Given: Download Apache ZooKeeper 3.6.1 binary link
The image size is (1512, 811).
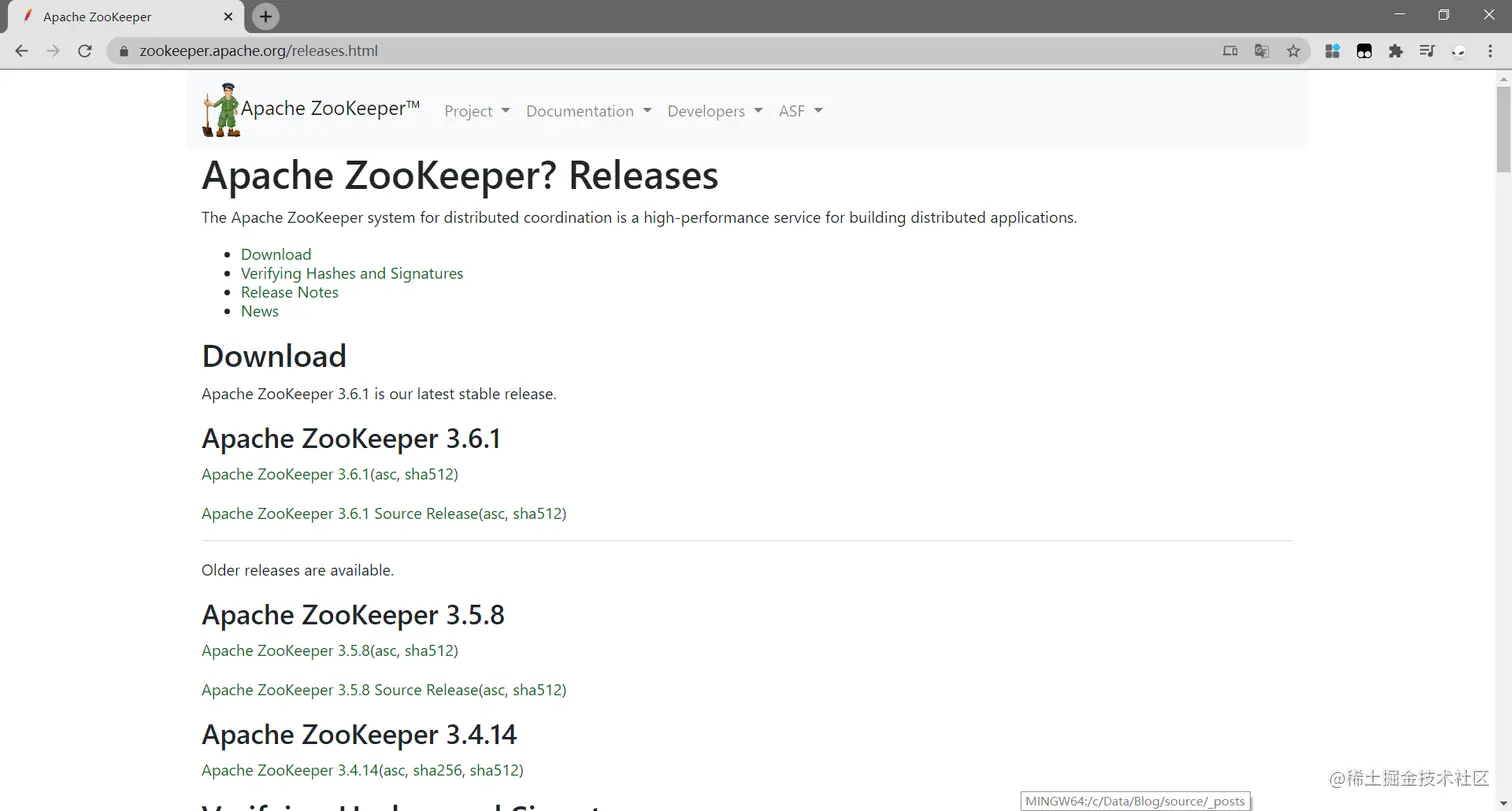Looking at the screenshot, I should [x=285, y=474].
